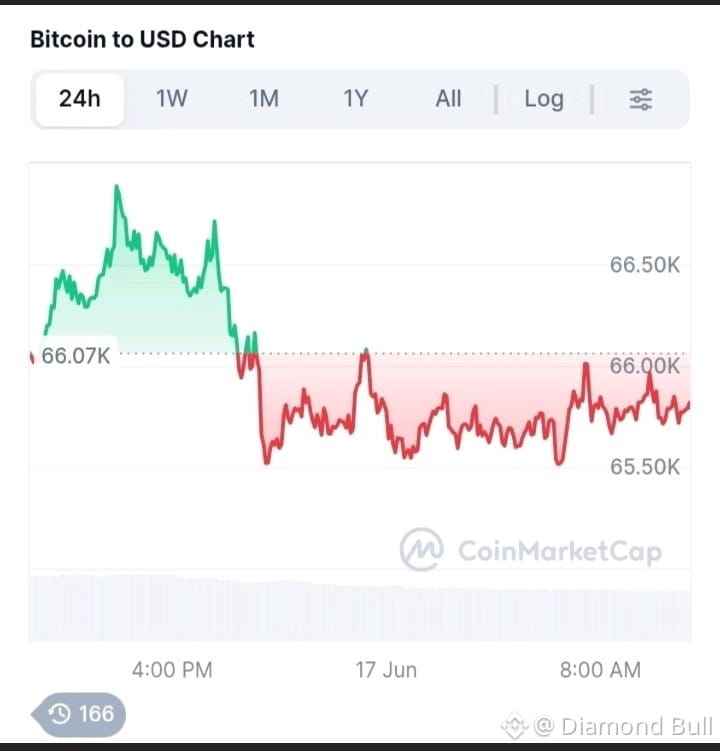The width and height of the screenshot is (720, 751).
Task: Click the history clock icon in badge
Action: (x=60, y=714)
